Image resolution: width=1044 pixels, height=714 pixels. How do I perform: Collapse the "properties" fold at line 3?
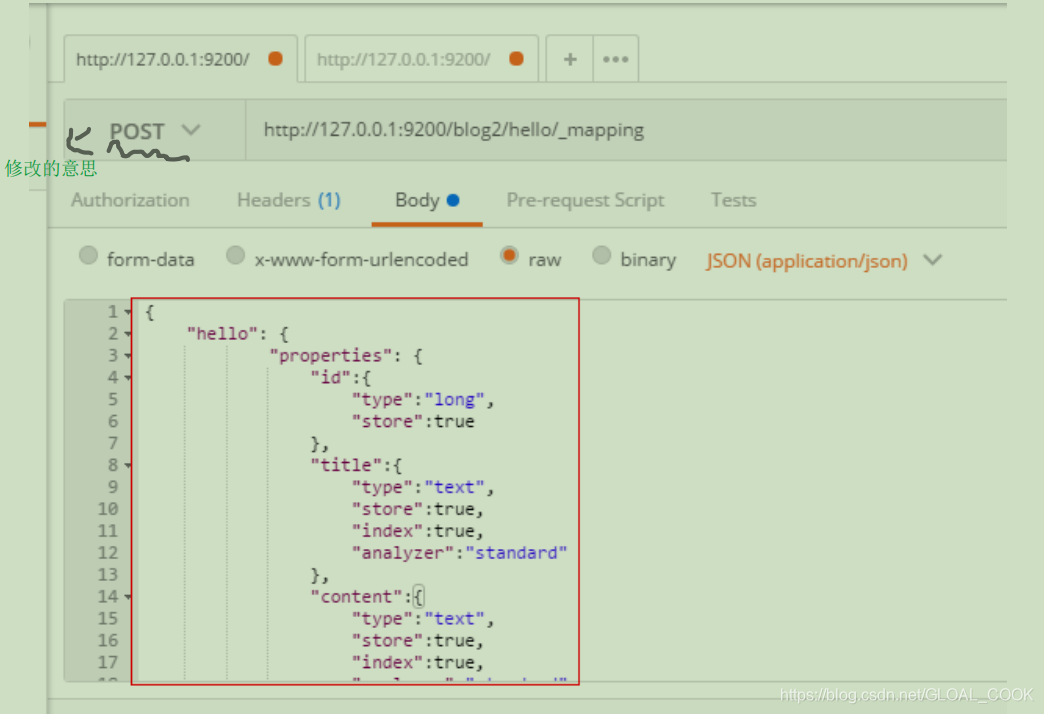pos(127,356)
